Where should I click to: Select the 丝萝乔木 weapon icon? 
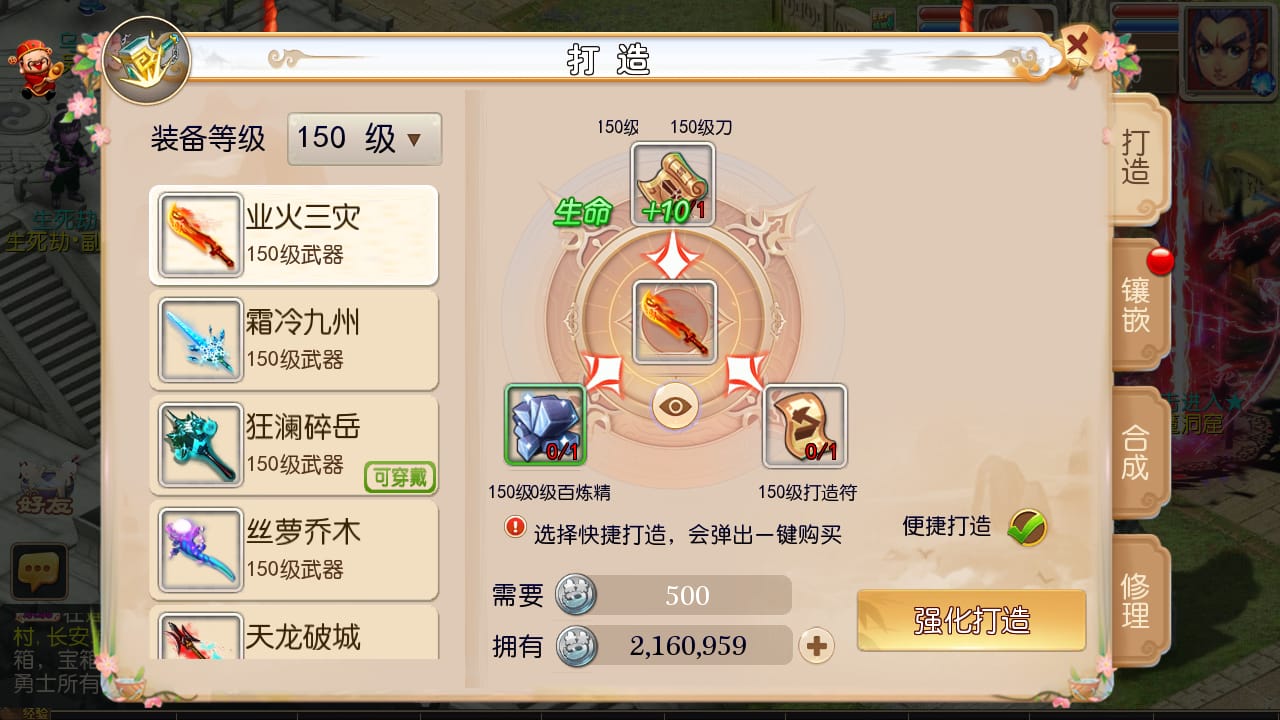pyautogui.click(x=200, y=550)
